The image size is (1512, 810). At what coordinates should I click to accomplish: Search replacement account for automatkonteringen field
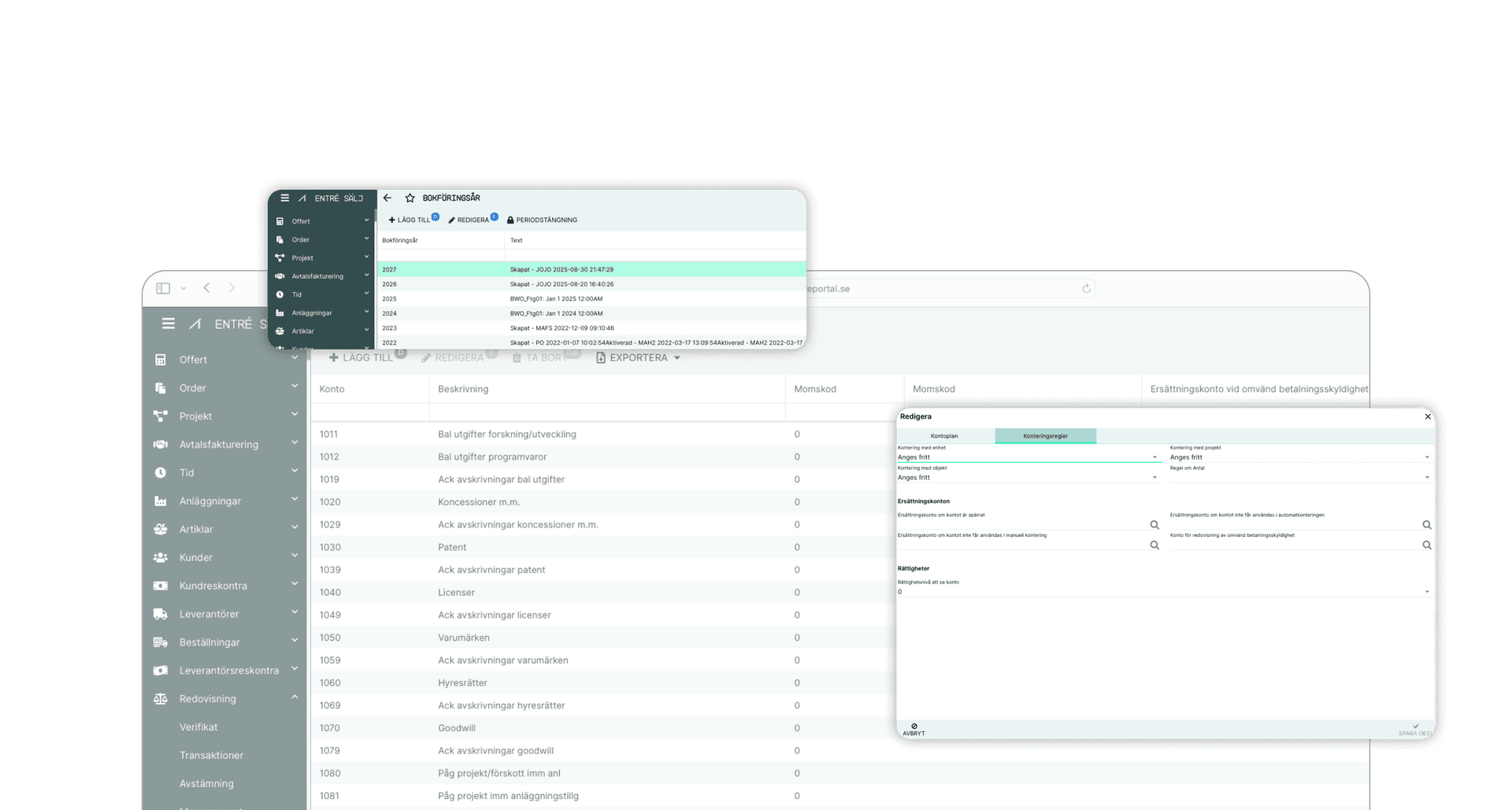(x=1427, y=525)
